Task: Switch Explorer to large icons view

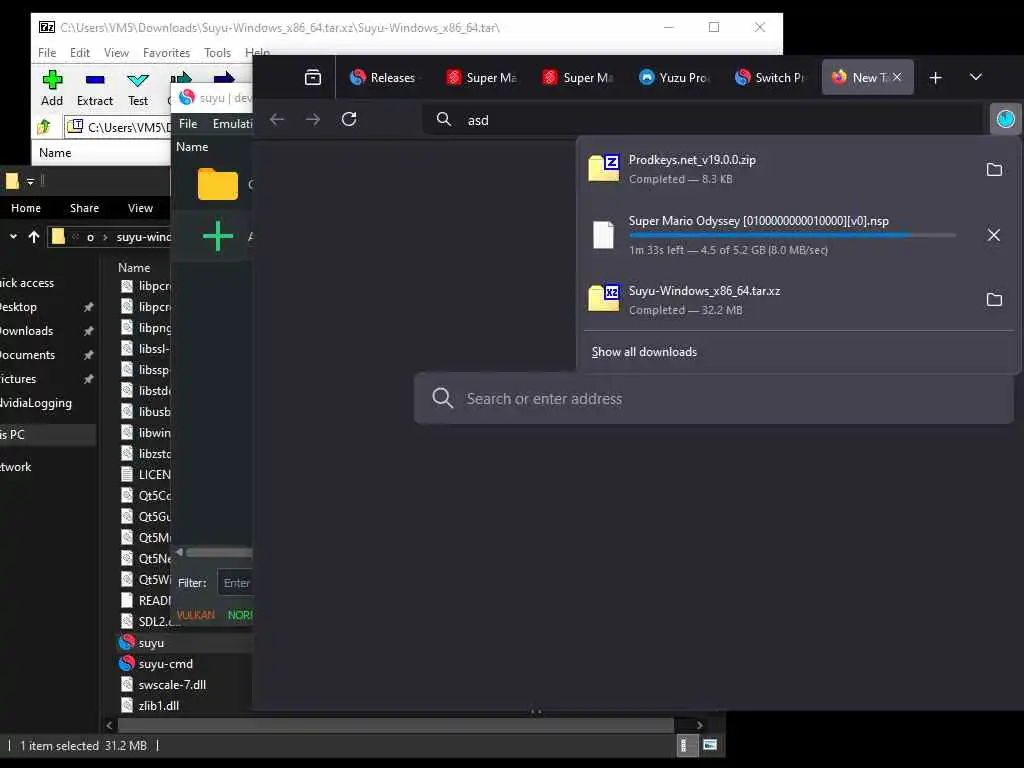Action: pyautogui.click(x=710, y=745)
